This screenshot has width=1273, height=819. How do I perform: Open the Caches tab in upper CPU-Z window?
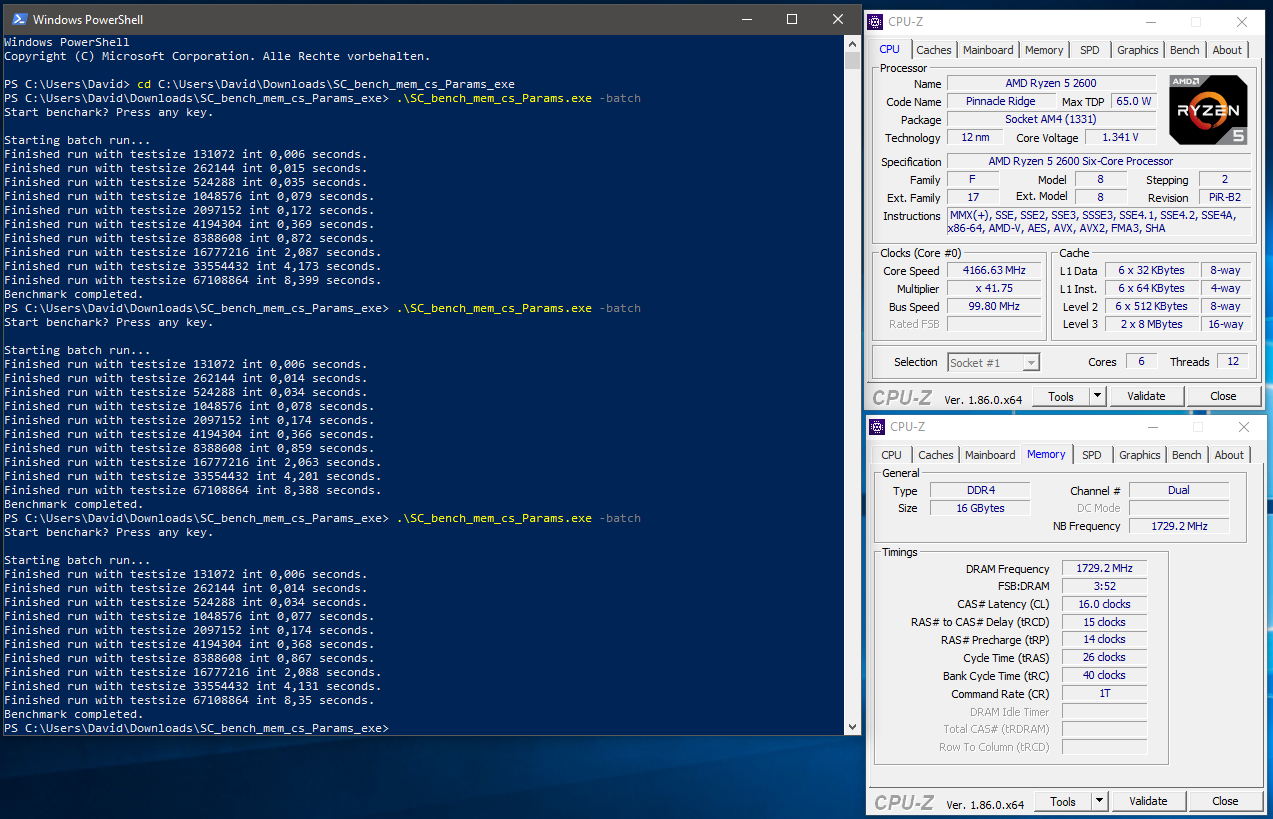tap(934, 50)
